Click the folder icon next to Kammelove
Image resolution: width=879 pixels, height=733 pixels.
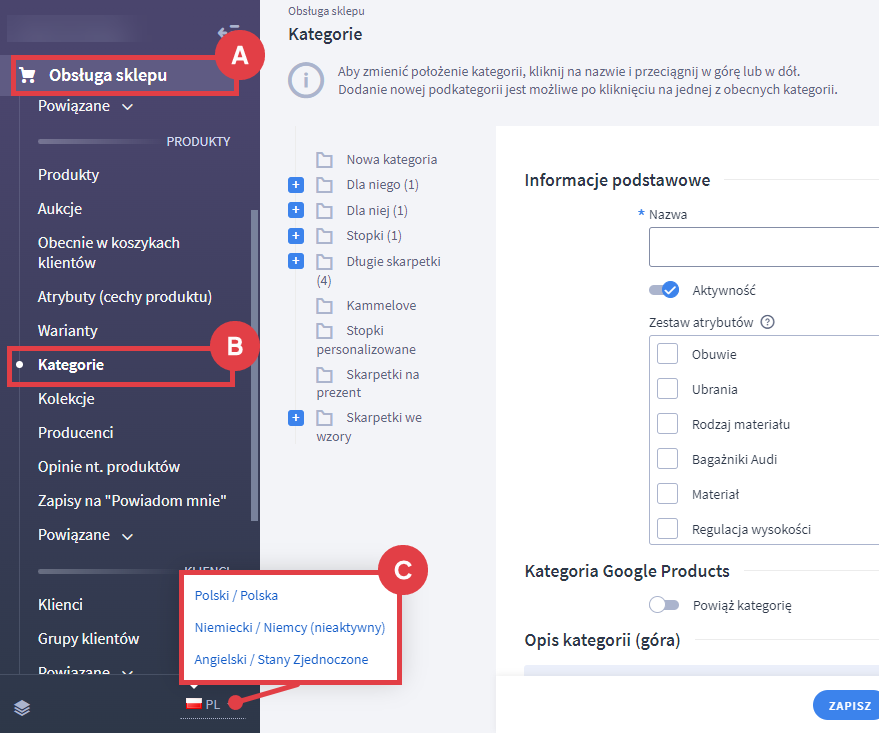(324, 305)
